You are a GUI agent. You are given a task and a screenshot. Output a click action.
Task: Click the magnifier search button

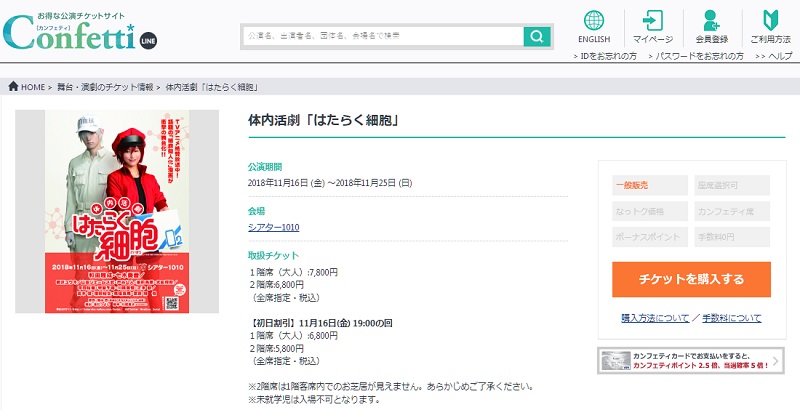click(x=537, y=36)
